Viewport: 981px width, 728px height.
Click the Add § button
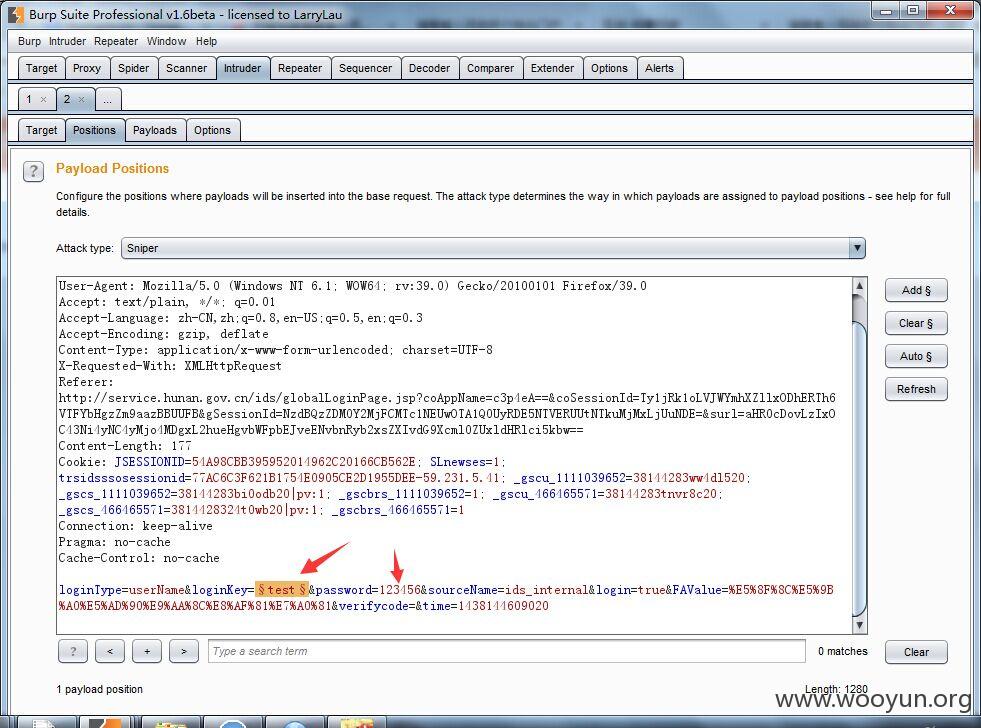coord(916,290)
